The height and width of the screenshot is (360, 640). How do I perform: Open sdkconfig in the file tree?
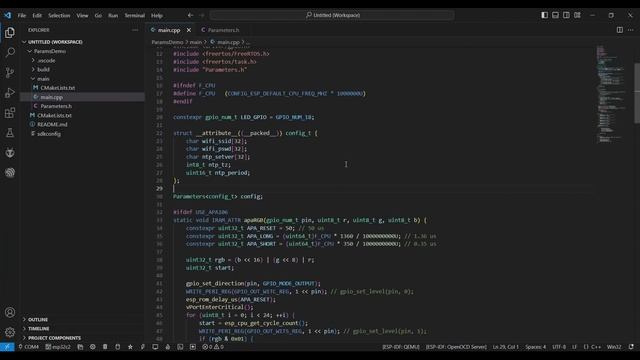coord(83,134)
